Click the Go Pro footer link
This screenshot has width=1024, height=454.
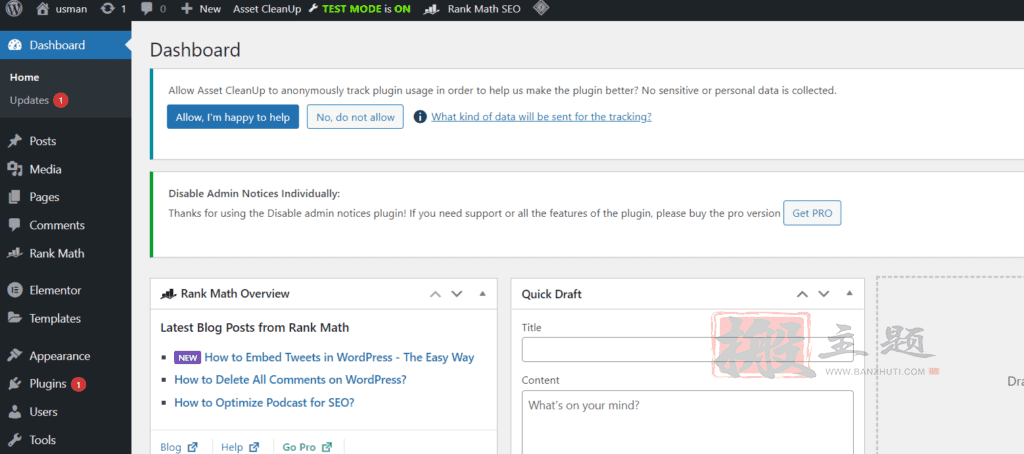(299, 447)
